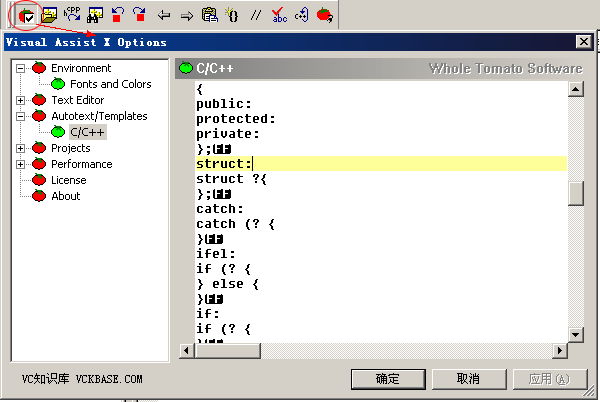Image resolution: width=600 pixels, height=402 pixels.
Task: Click the comment selection slashes icon
Action: click(x=255, y=15)
